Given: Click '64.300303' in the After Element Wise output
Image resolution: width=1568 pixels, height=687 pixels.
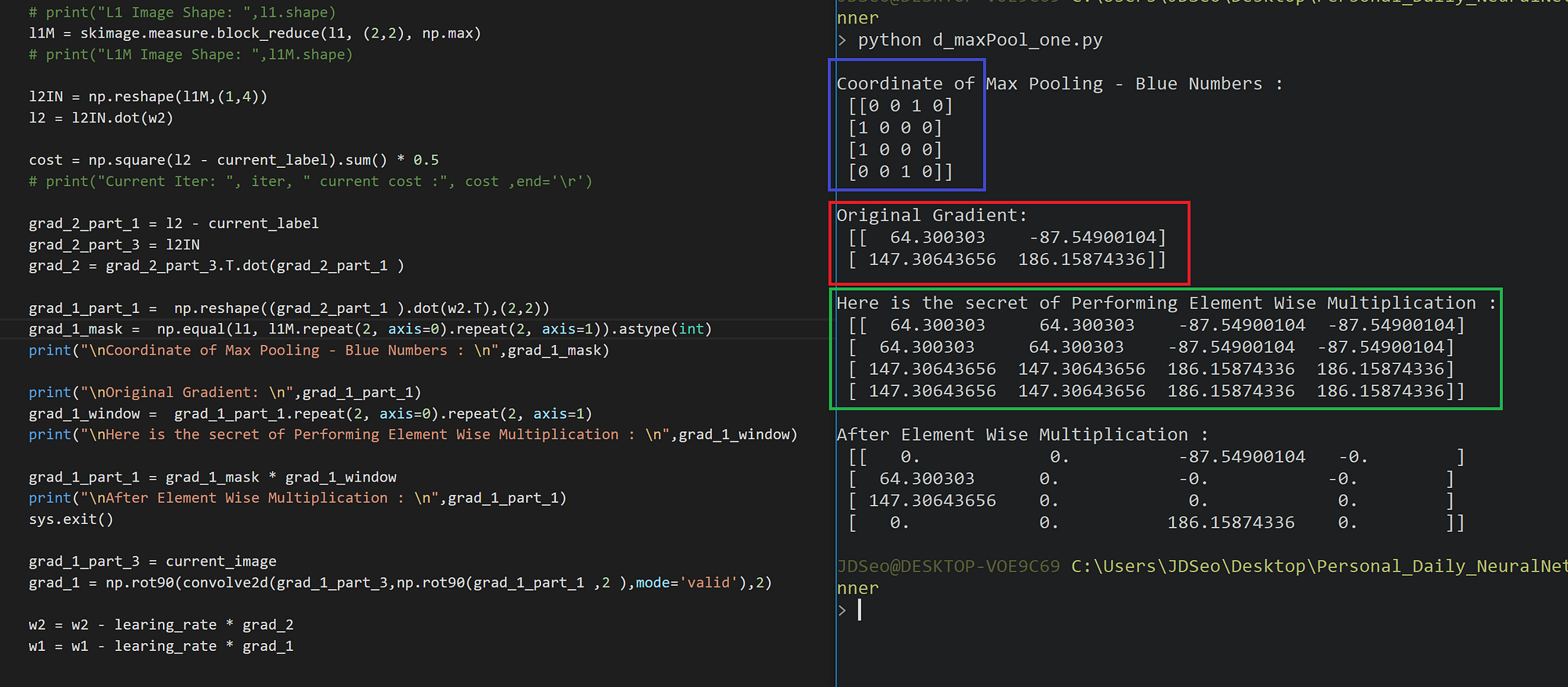Looking at the screenshot, I should click(x=927, y=479).
